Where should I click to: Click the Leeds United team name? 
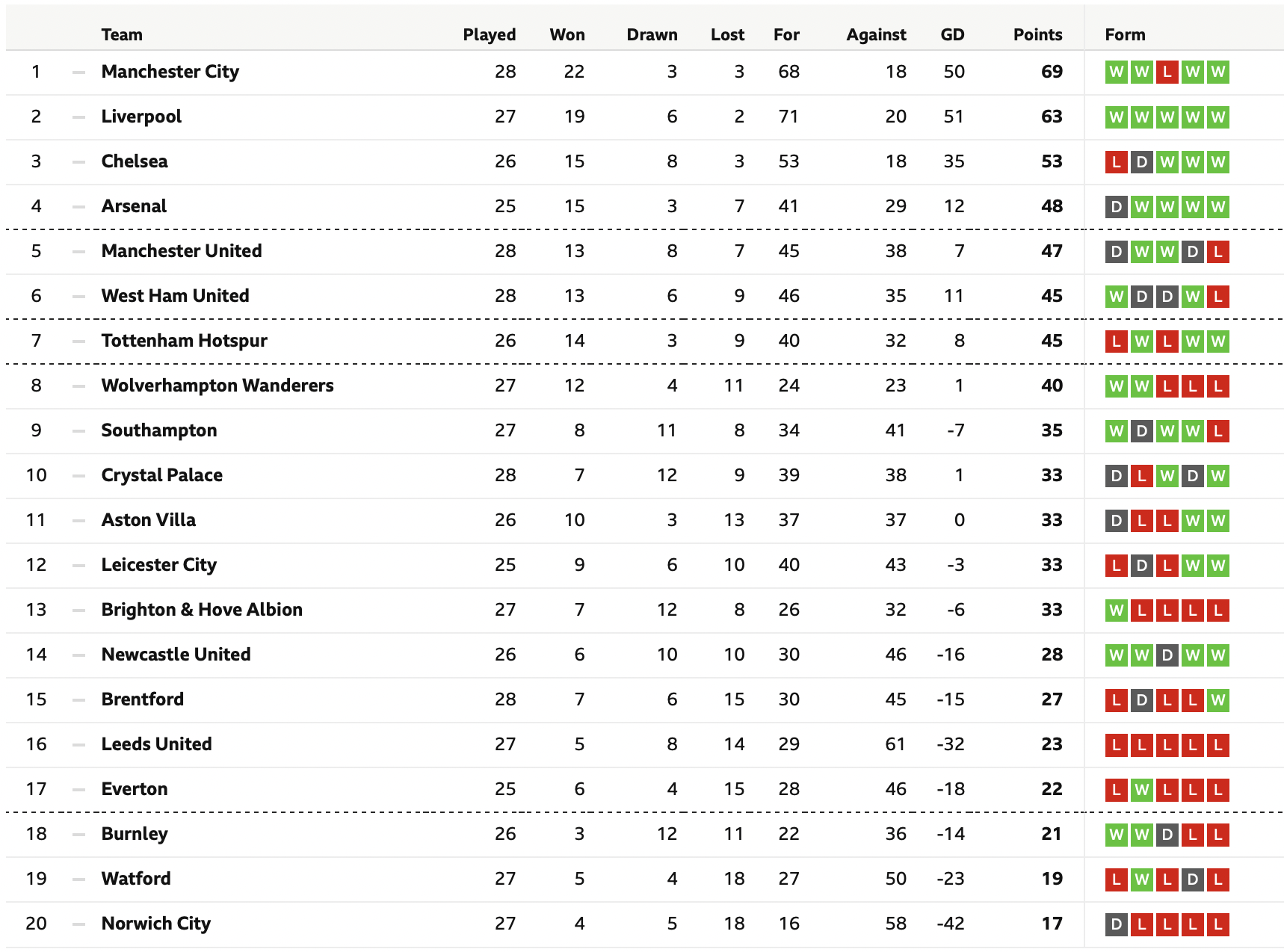156,744
